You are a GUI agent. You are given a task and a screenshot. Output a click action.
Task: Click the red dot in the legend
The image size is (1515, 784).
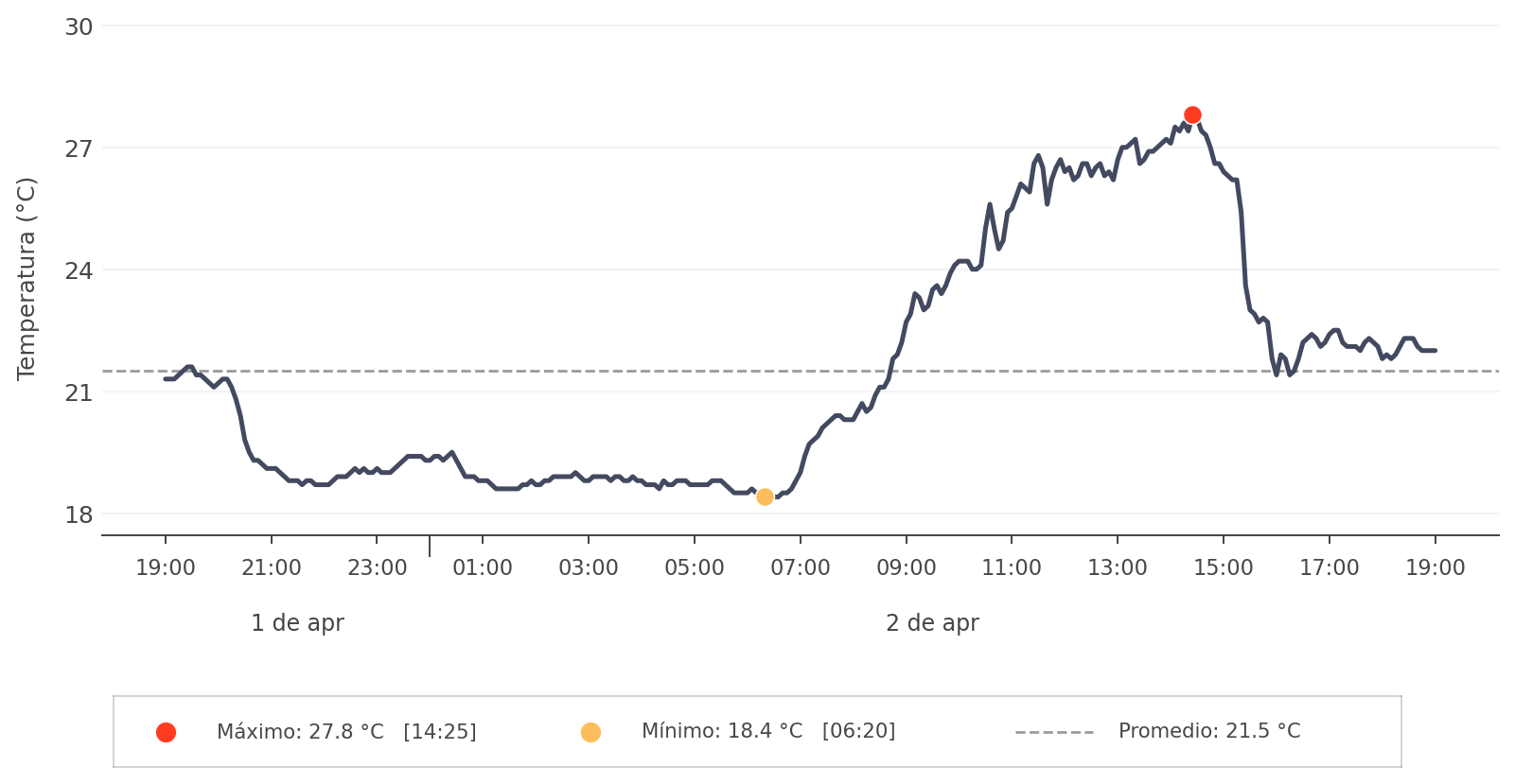tap(166, 732)
